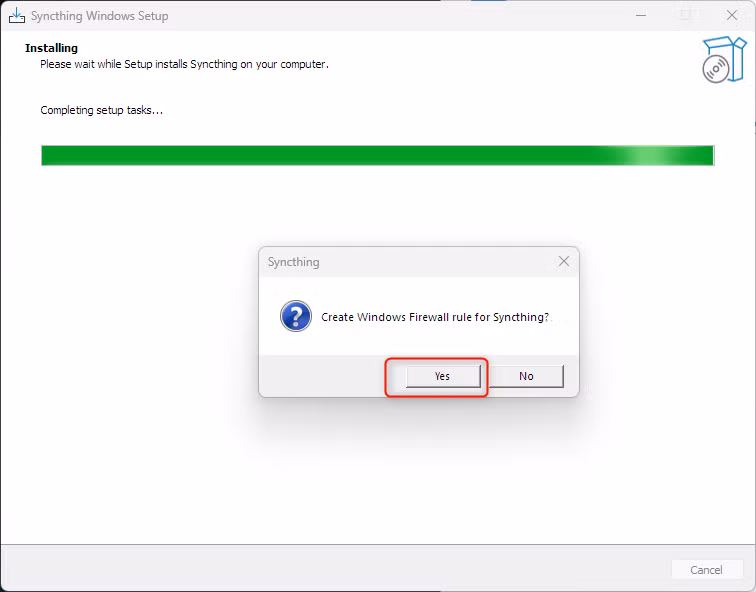Close the Syncthing Windows Setup window
Screen dimensions: 756x592
coord(732,15)
